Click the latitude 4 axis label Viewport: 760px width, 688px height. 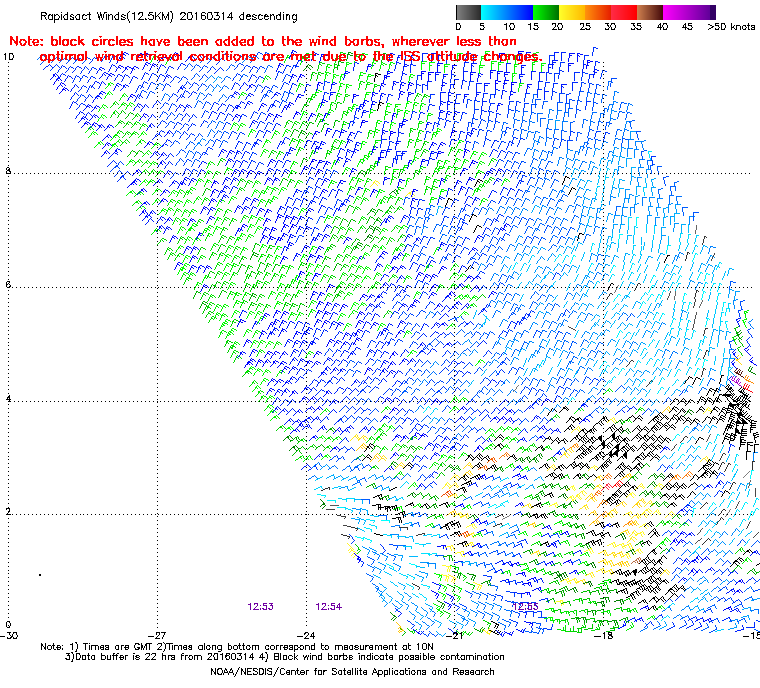(8, 399)
